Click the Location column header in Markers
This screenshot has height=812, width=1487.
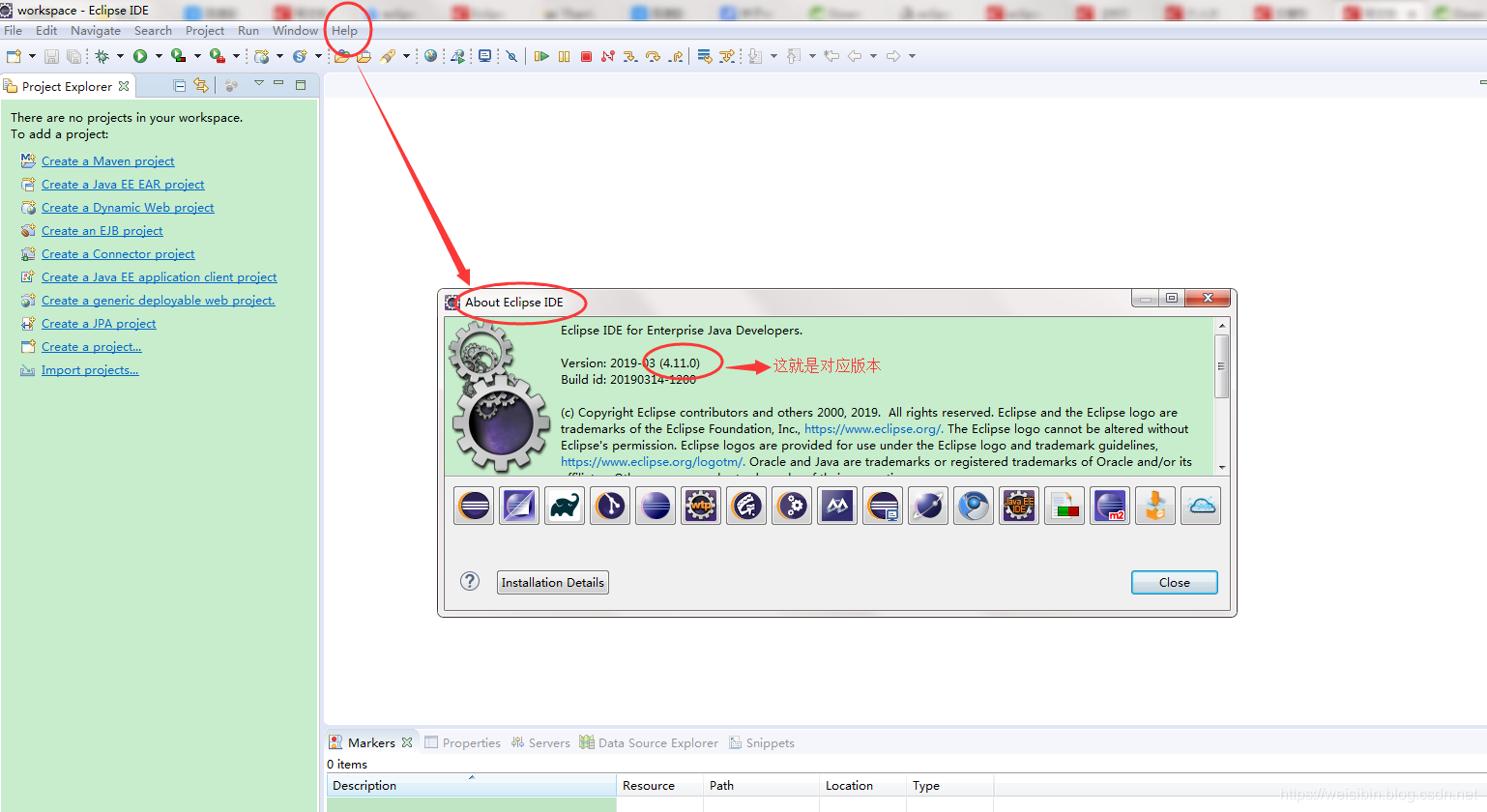tap(862, 785)
